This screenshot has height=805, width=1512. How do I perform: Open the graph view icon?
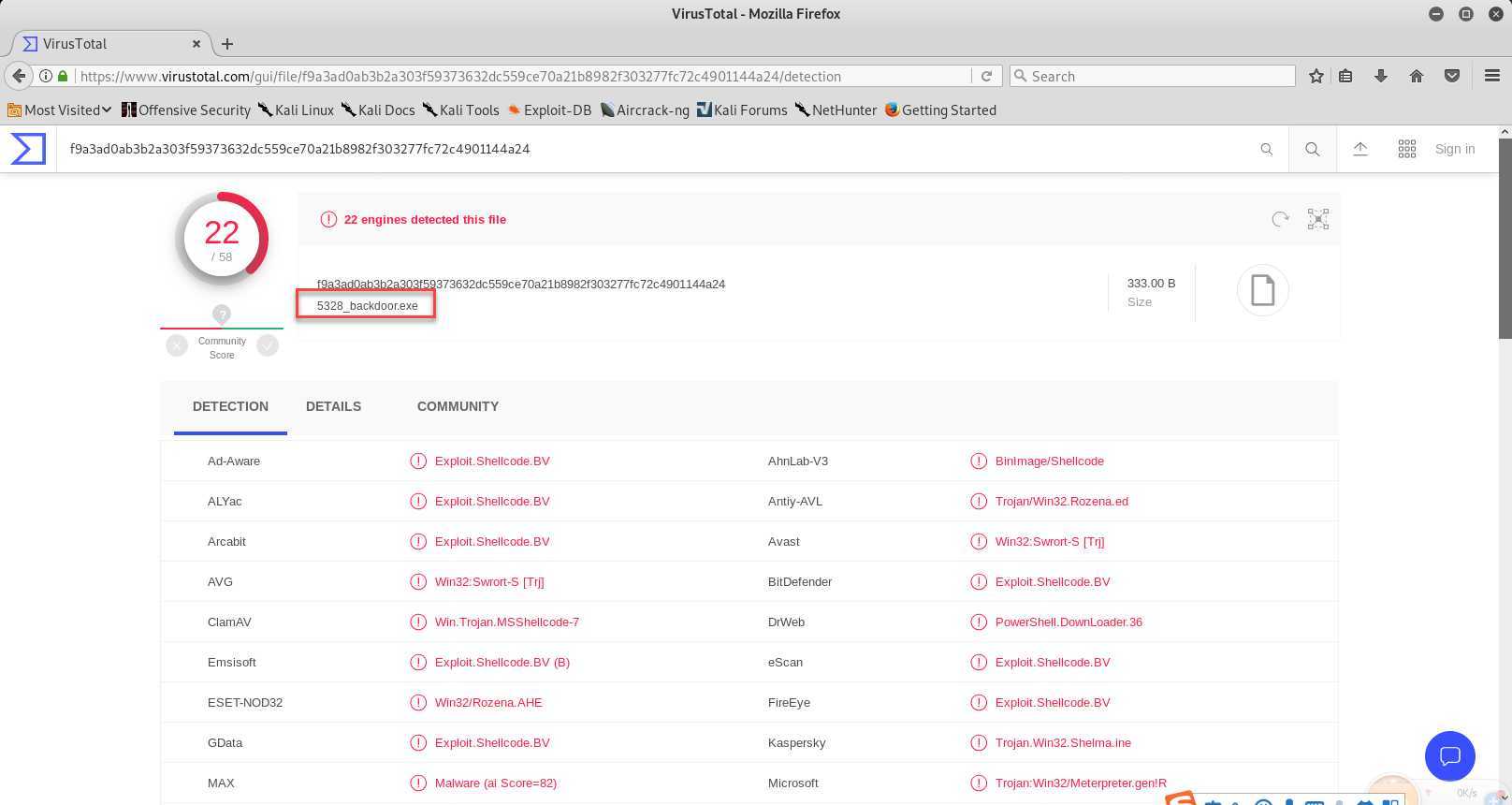tap(1318, 219)
